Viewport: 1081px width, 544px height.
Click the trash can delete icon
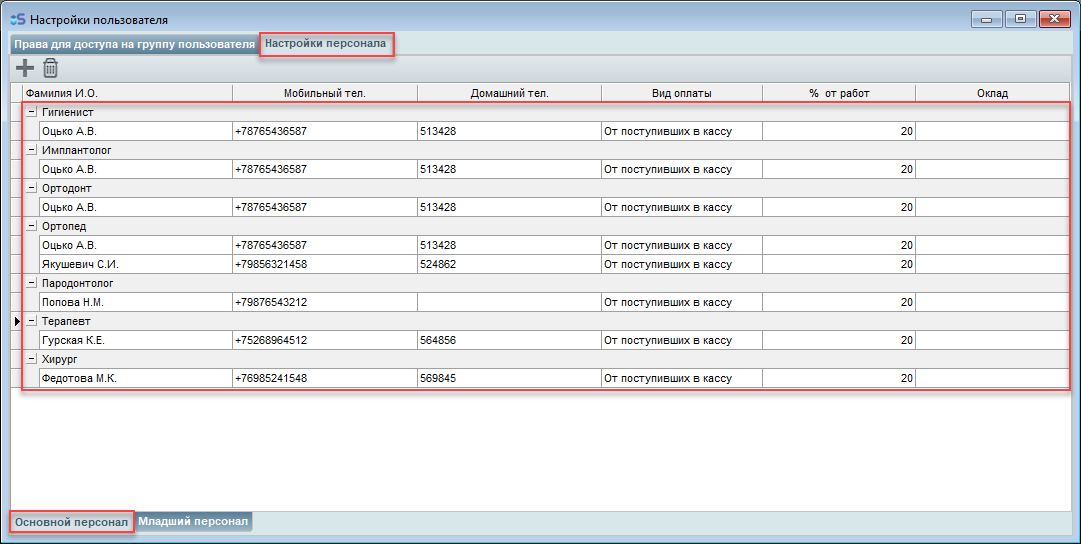click(x=50, y=68)
